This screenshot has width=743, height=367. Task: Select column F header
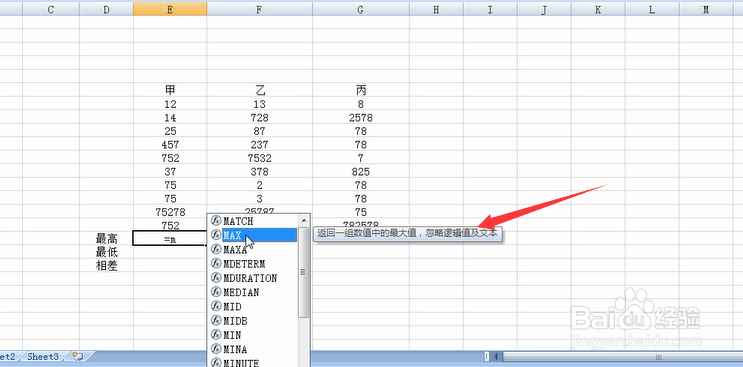[x=259, y=9]
